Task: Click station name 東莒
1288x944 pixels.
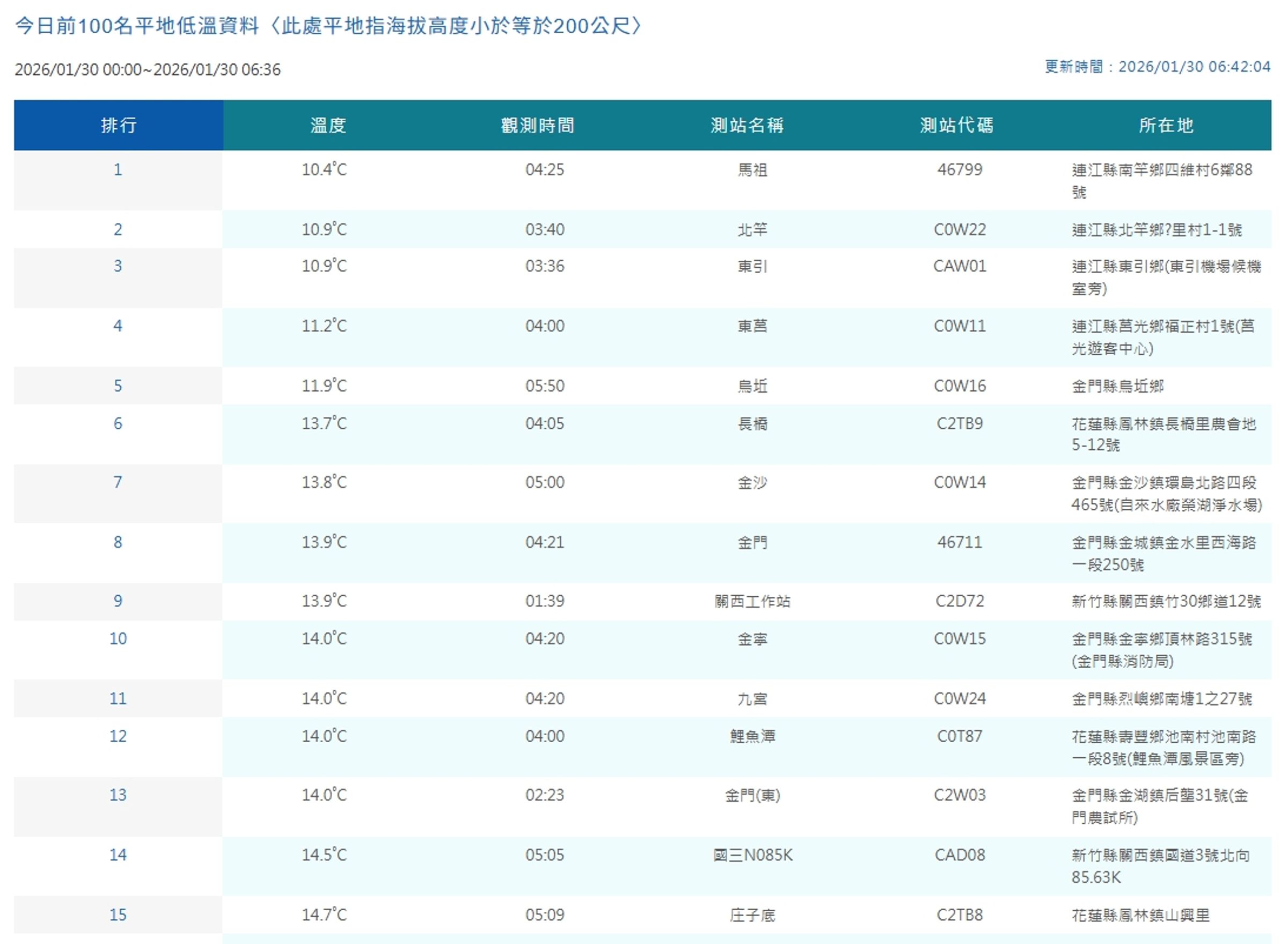Action: tap(752, 326)
